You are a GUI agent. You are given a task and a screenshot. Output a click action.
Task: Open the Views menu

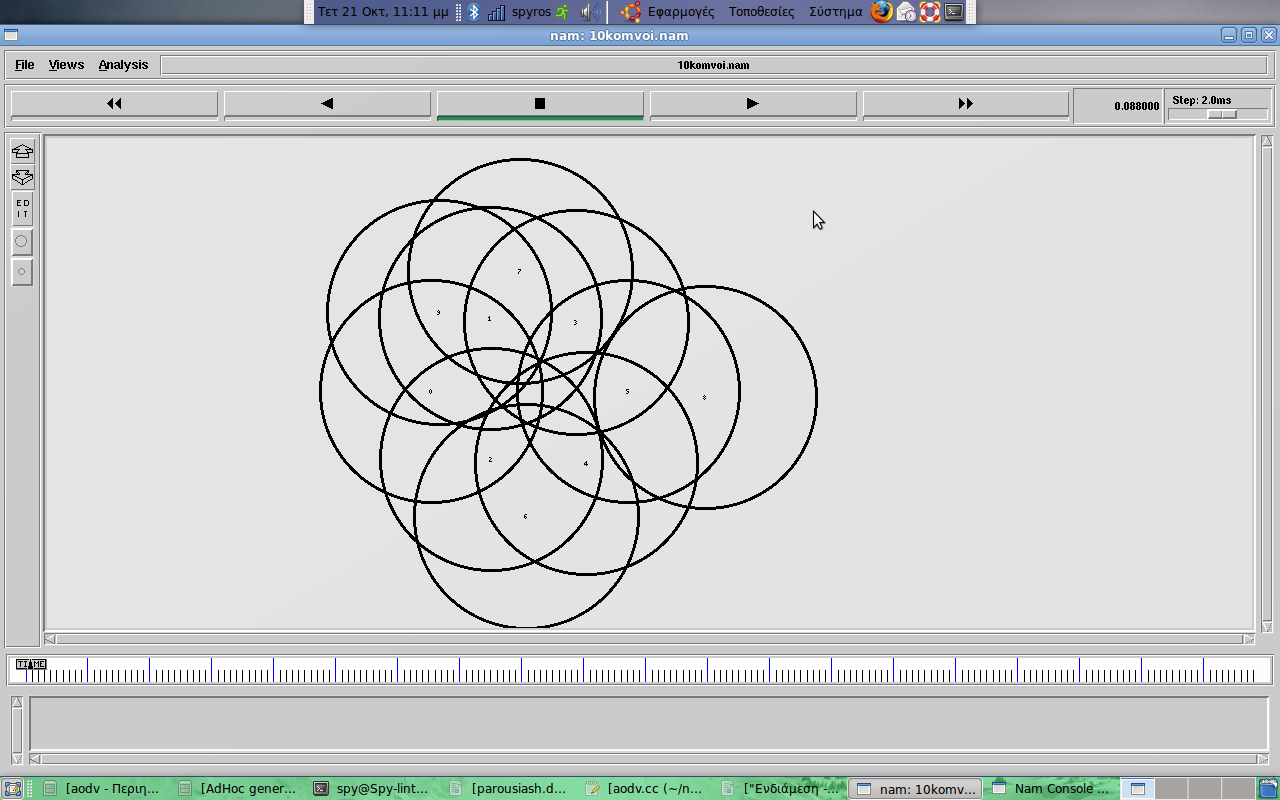(x=66, y=65)
